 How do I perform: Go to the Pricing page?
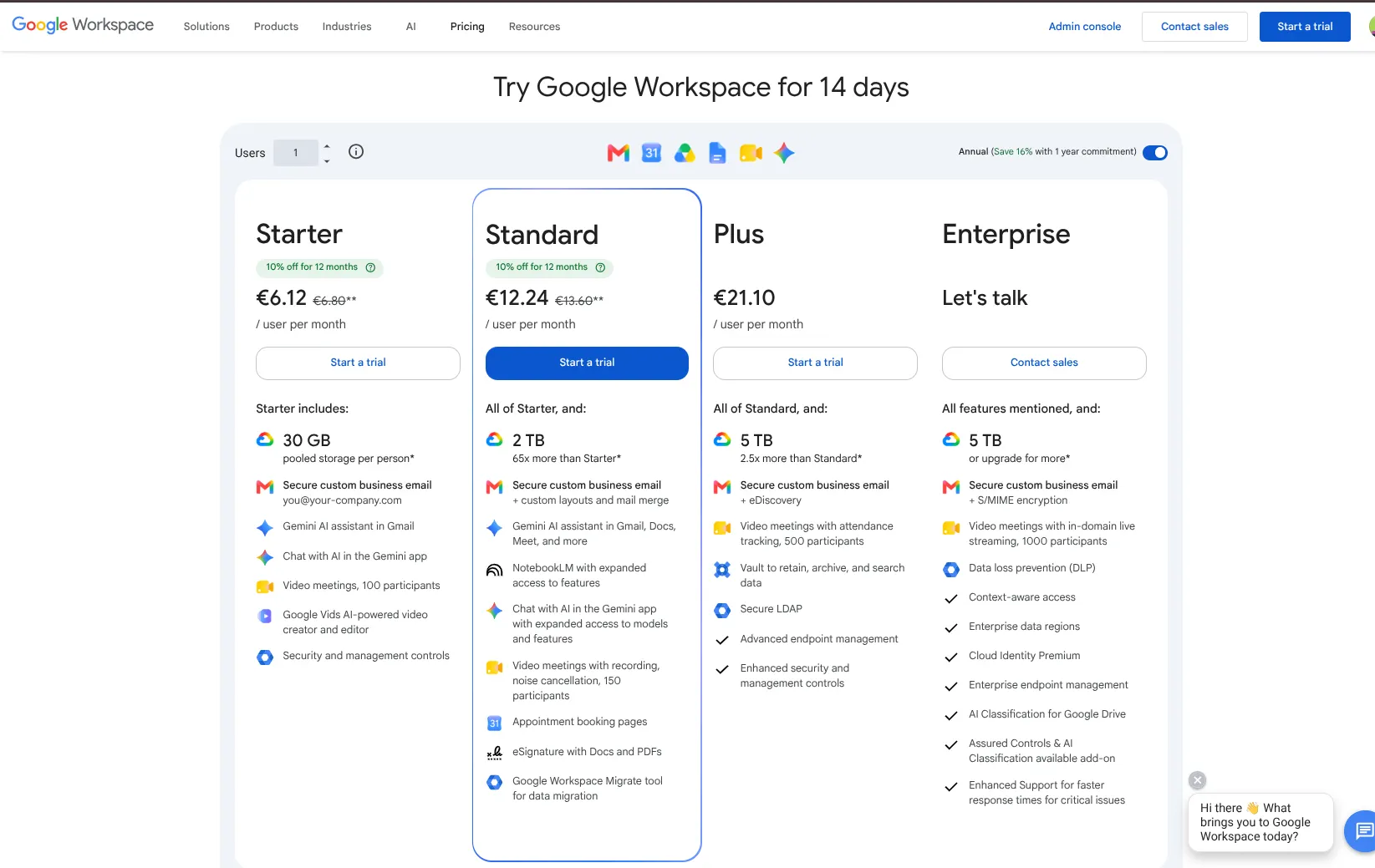click(x=467, y=27)
